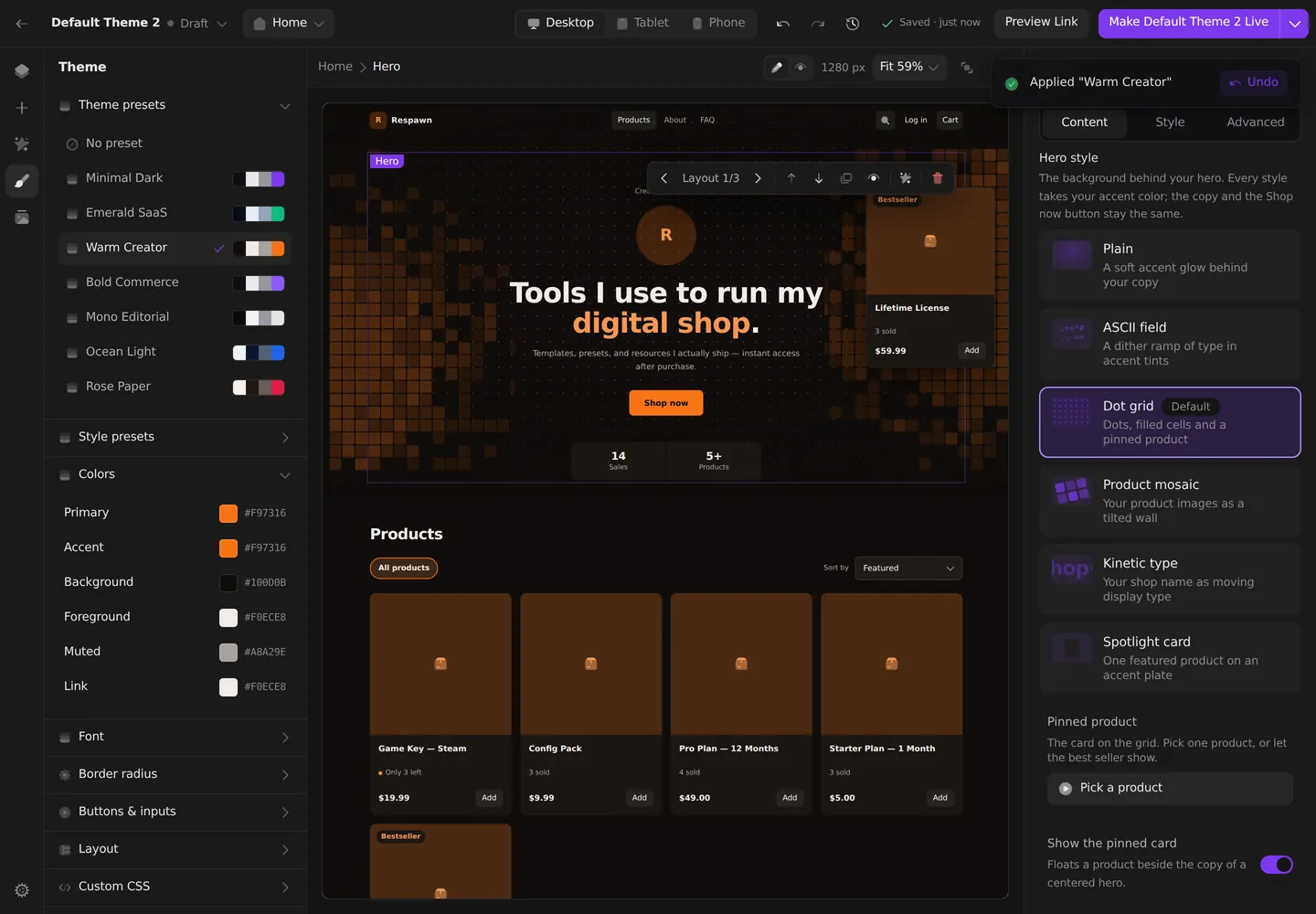Collapse the Colors section

pos(175,474)
